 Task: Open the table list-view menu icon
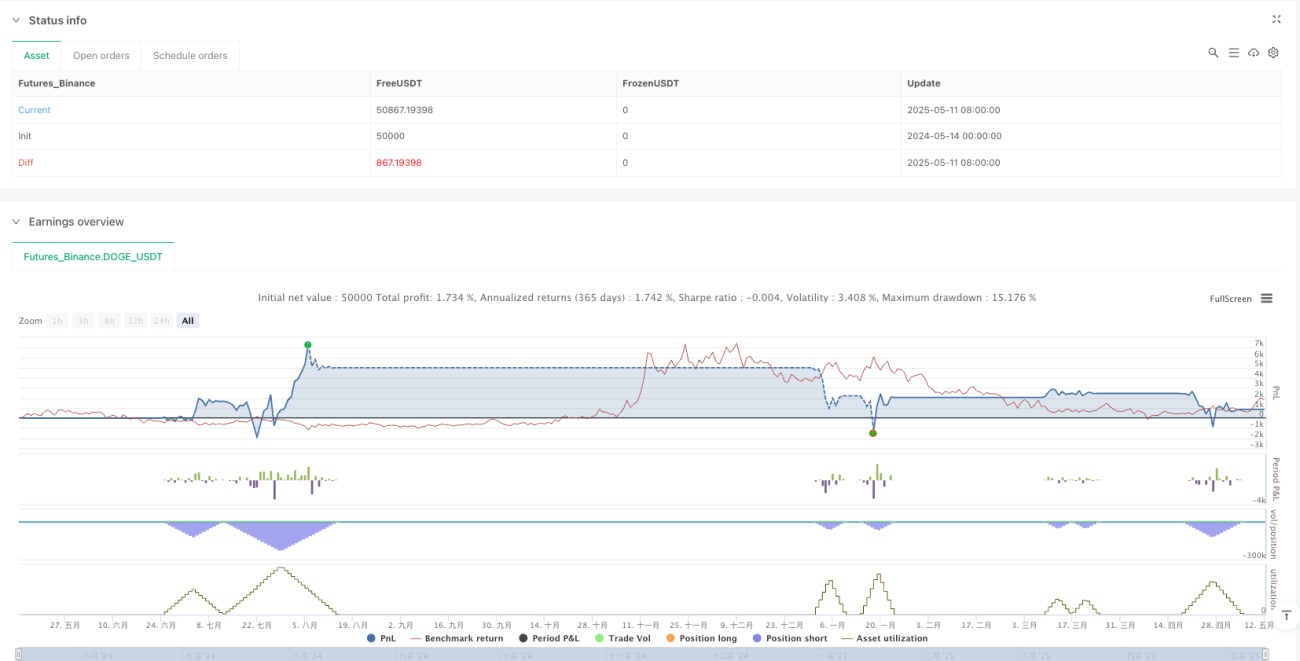[x=1233, y=52]
